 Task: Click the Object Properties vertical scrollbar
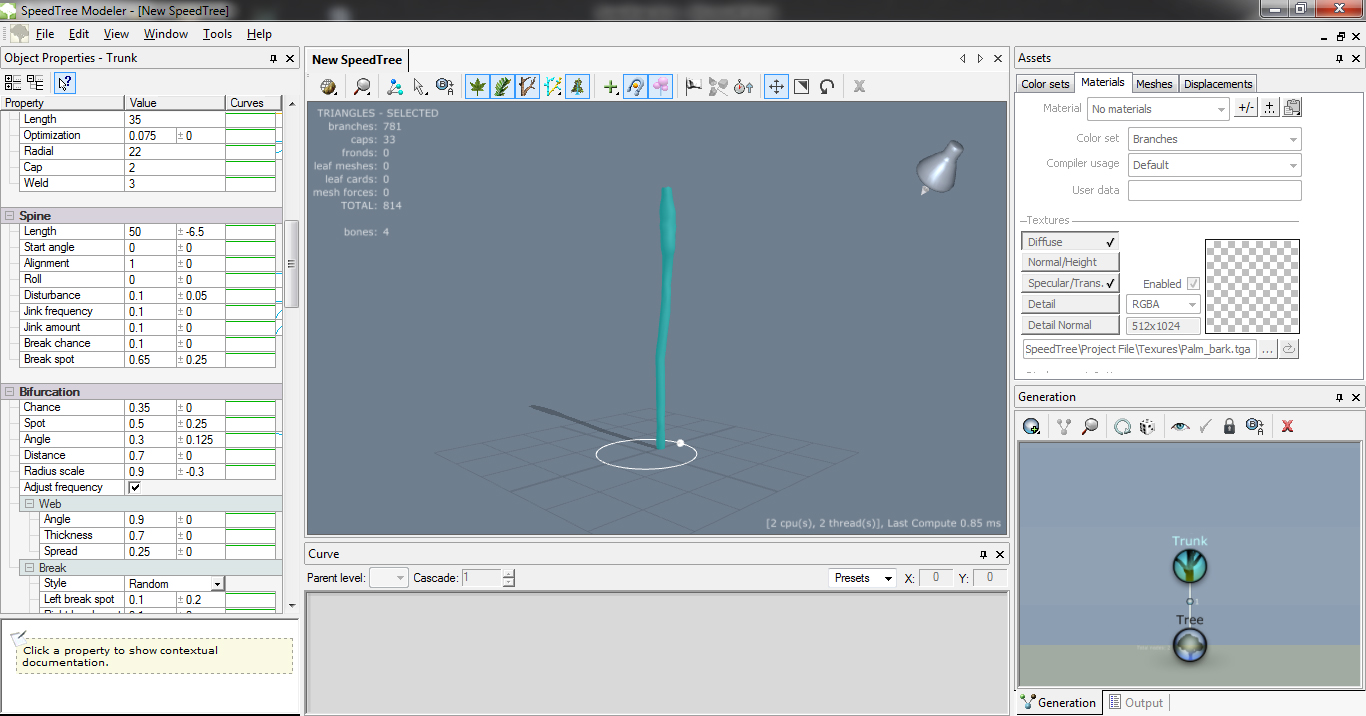point(292,264)
